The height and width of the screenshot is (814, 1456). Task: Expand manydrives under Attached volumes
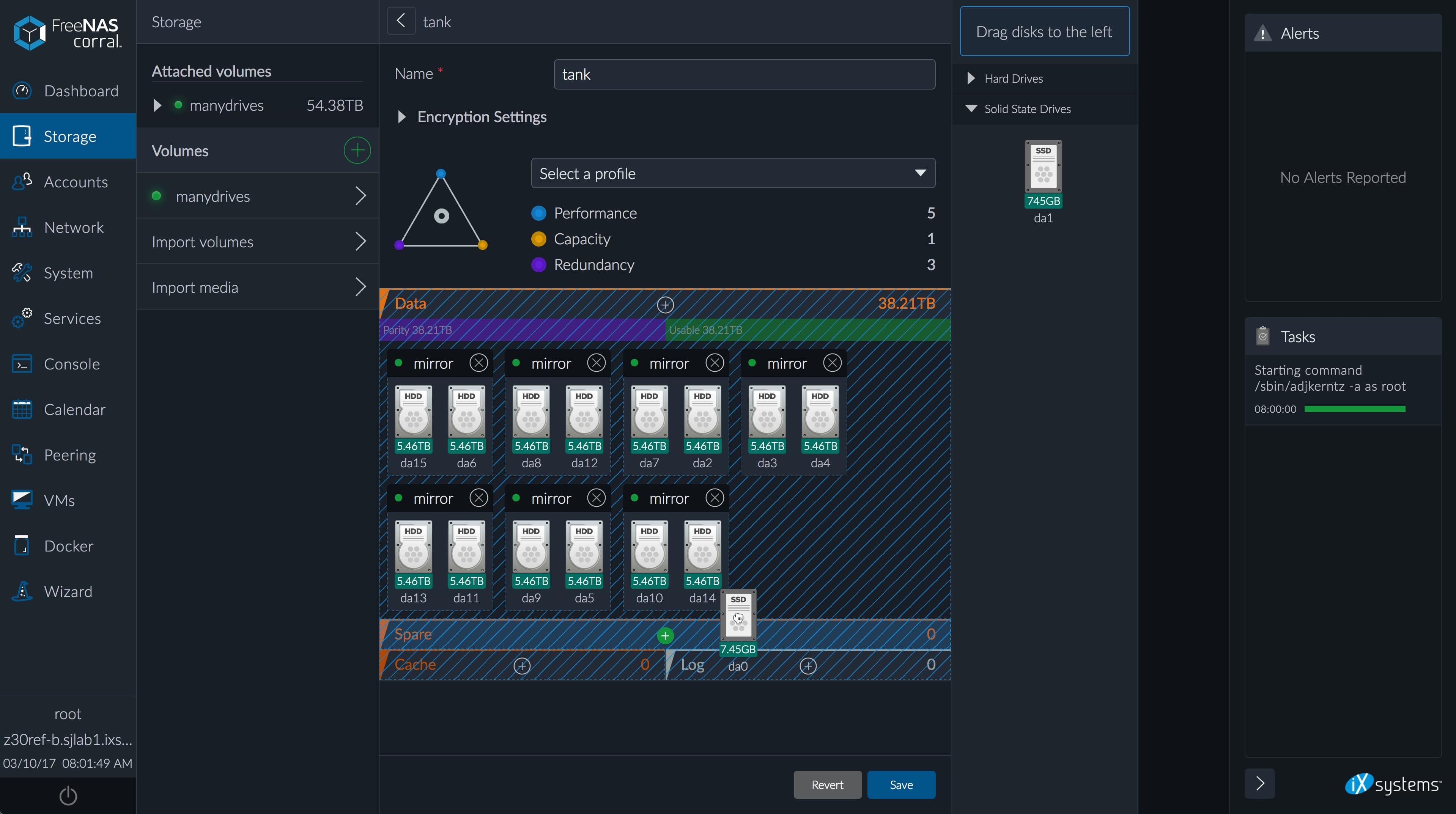pos(158,105)
